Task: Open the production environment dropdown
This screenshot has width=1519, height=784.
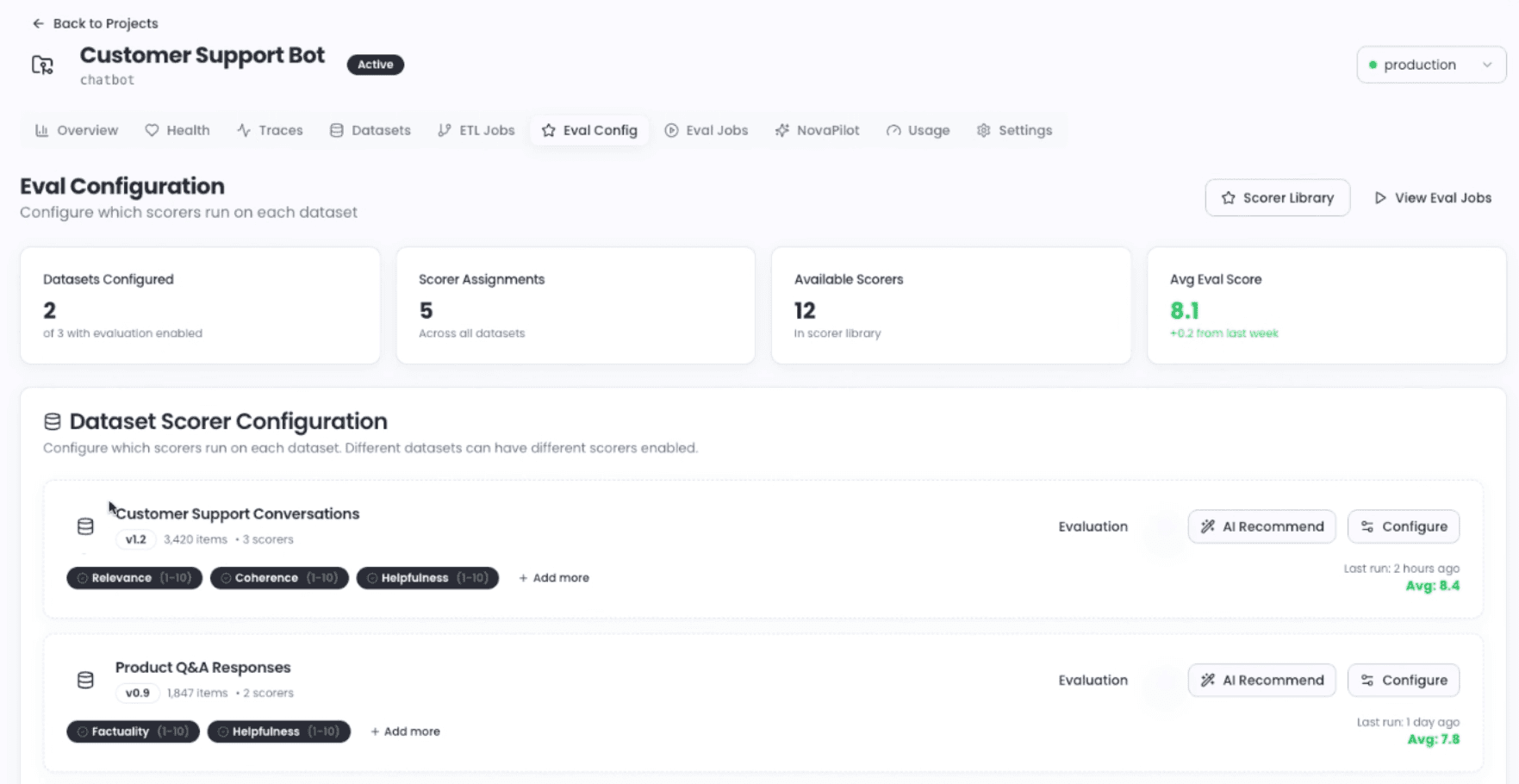Action: click(x=1429, y=65)
